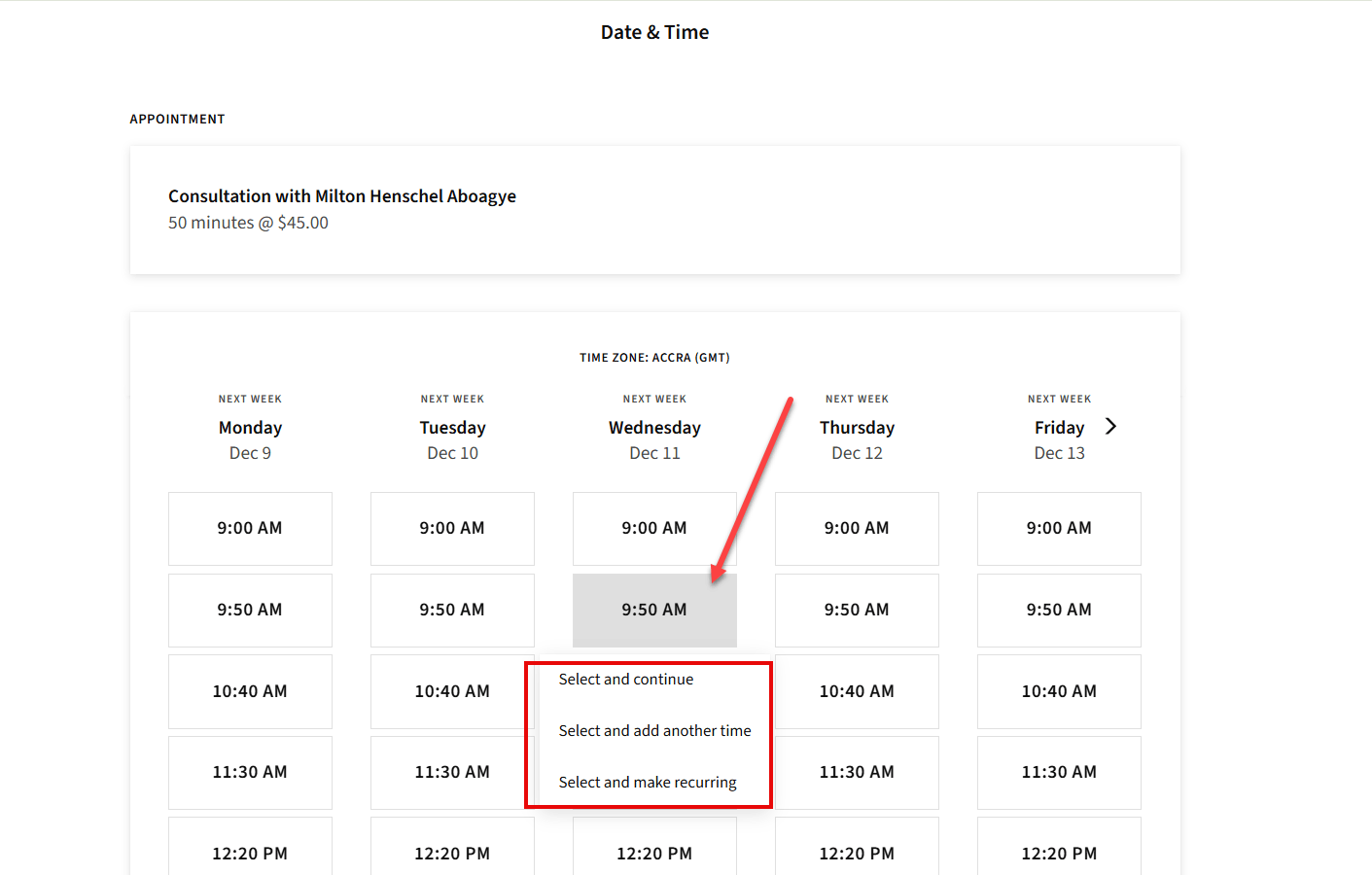
Task: Select 9:00 AM on Monday Dec 9
Action: coord(250,528)
